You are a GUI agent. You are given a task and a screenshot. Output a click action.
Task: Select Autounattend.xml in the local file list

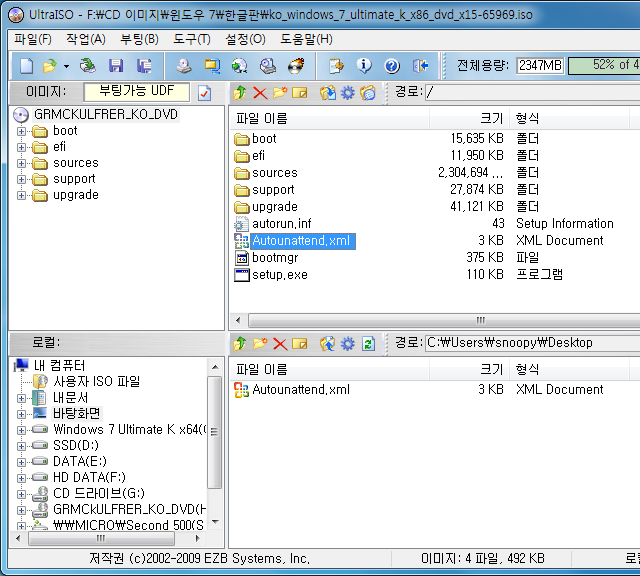tap(301, 389)
